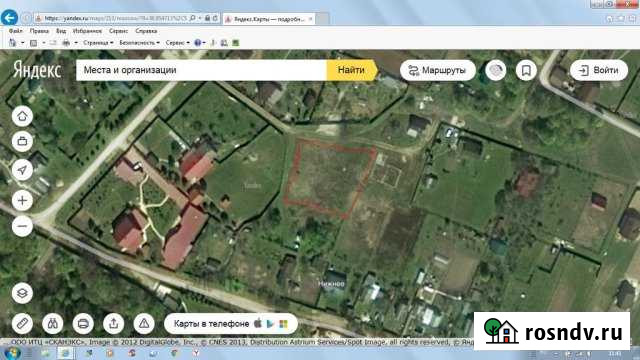Click the browser forward arrow
Viewport: 640px width, 360px height.
click(27, 18)
